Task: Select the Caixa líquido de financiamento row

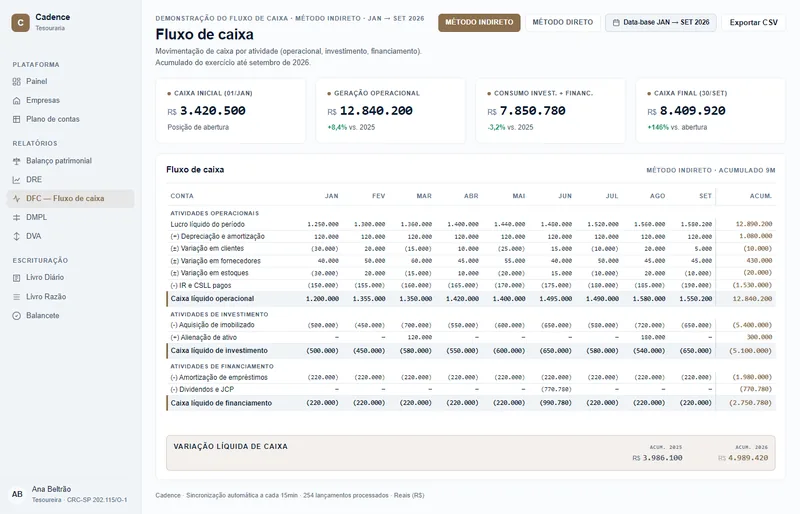Action: point(471,403)
